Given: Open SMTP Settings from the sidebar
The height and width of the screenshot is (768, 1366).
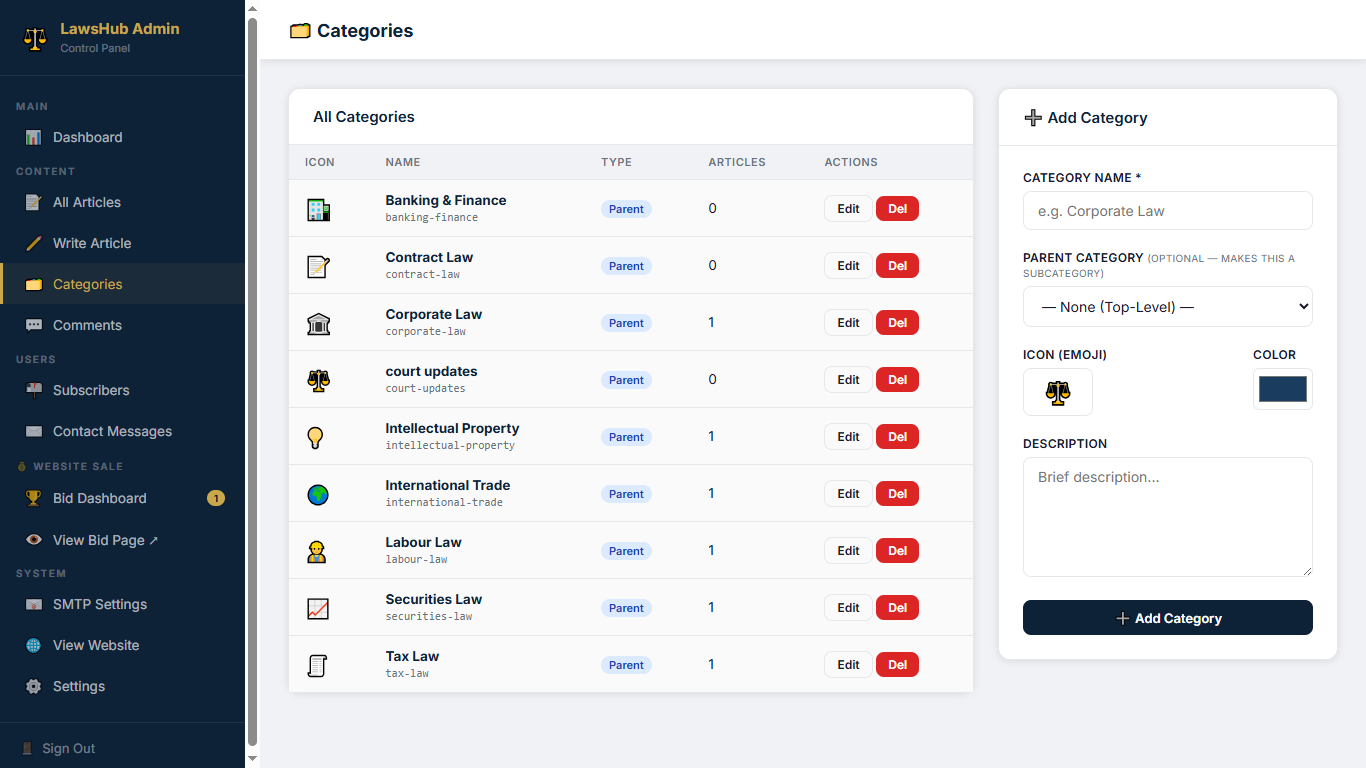Looking at the screenshot, I should pos(100,604).
